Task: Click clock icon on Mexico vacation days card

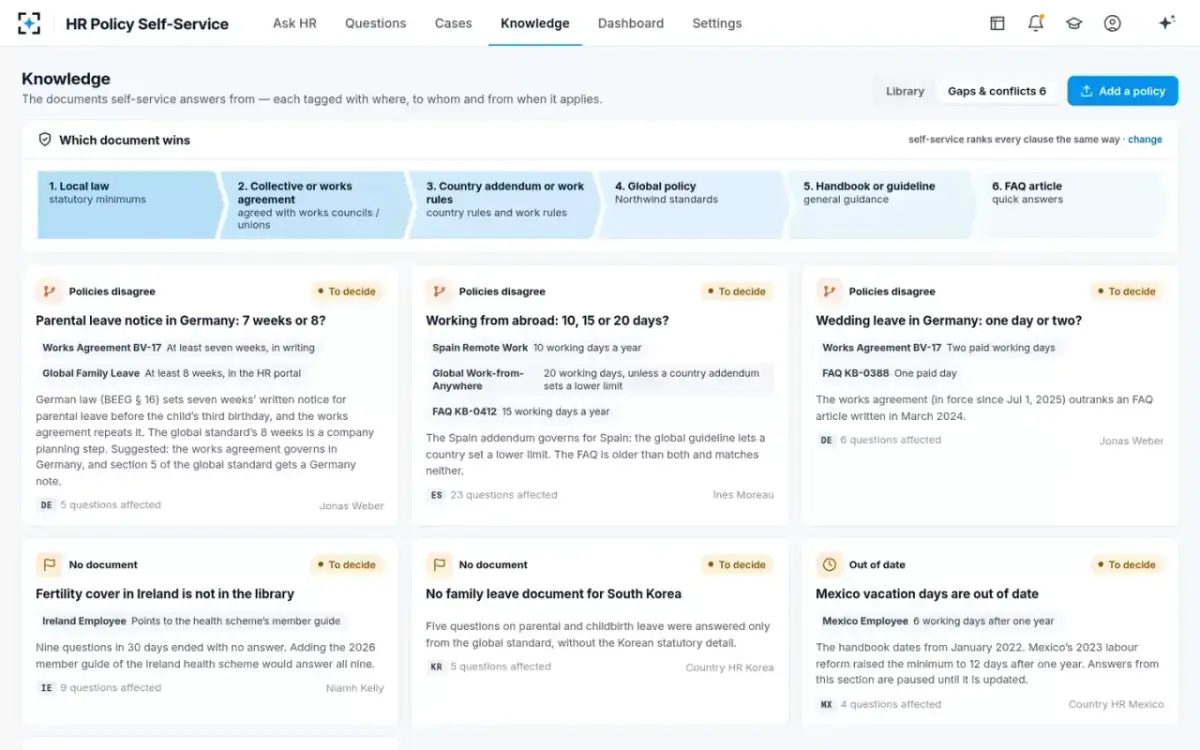Action: click(829, 564)
